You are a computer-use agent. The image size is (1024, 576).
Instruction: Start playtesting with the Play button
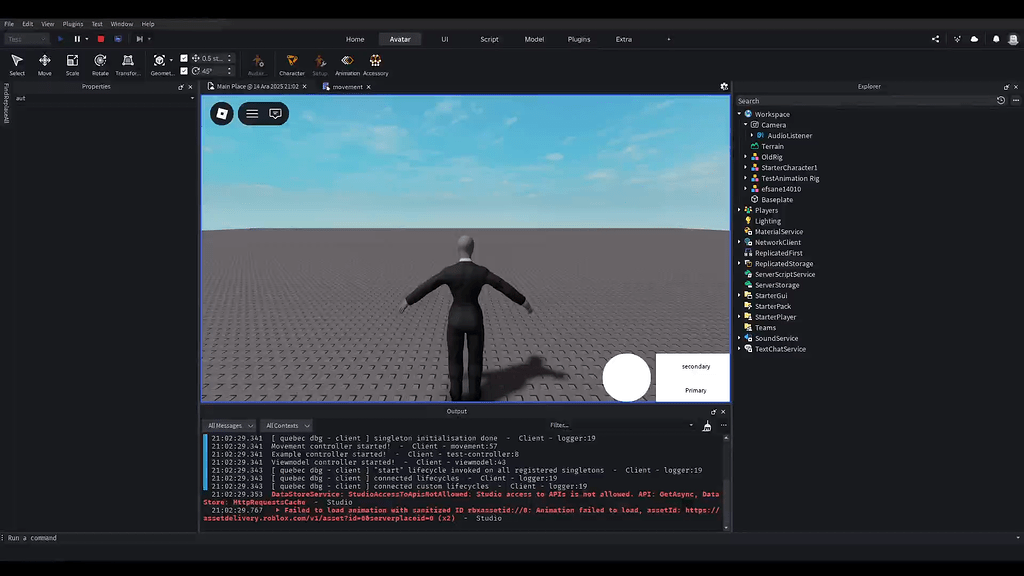coord(62,38)
